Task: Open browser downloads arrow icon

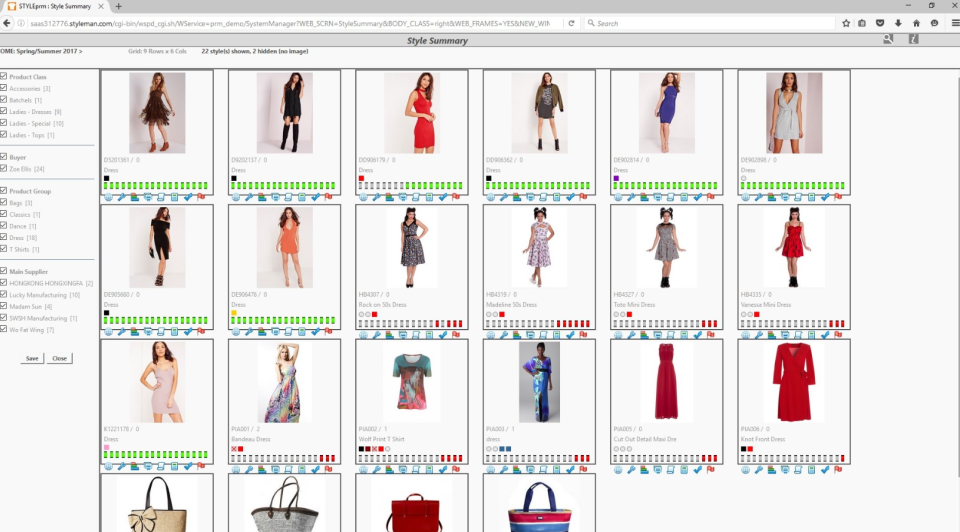Action: click(898, 23)
